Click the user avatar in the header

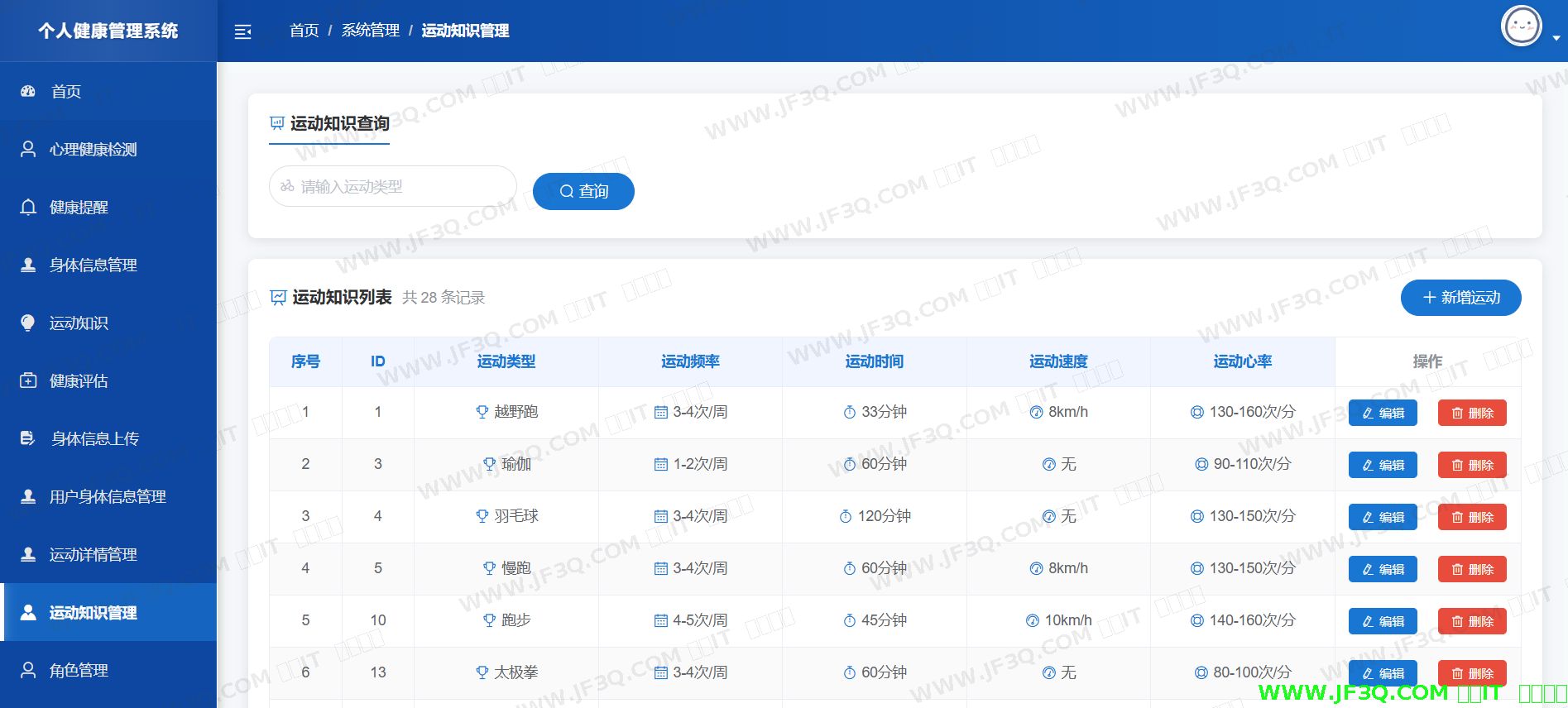[x=1521, y=26]
